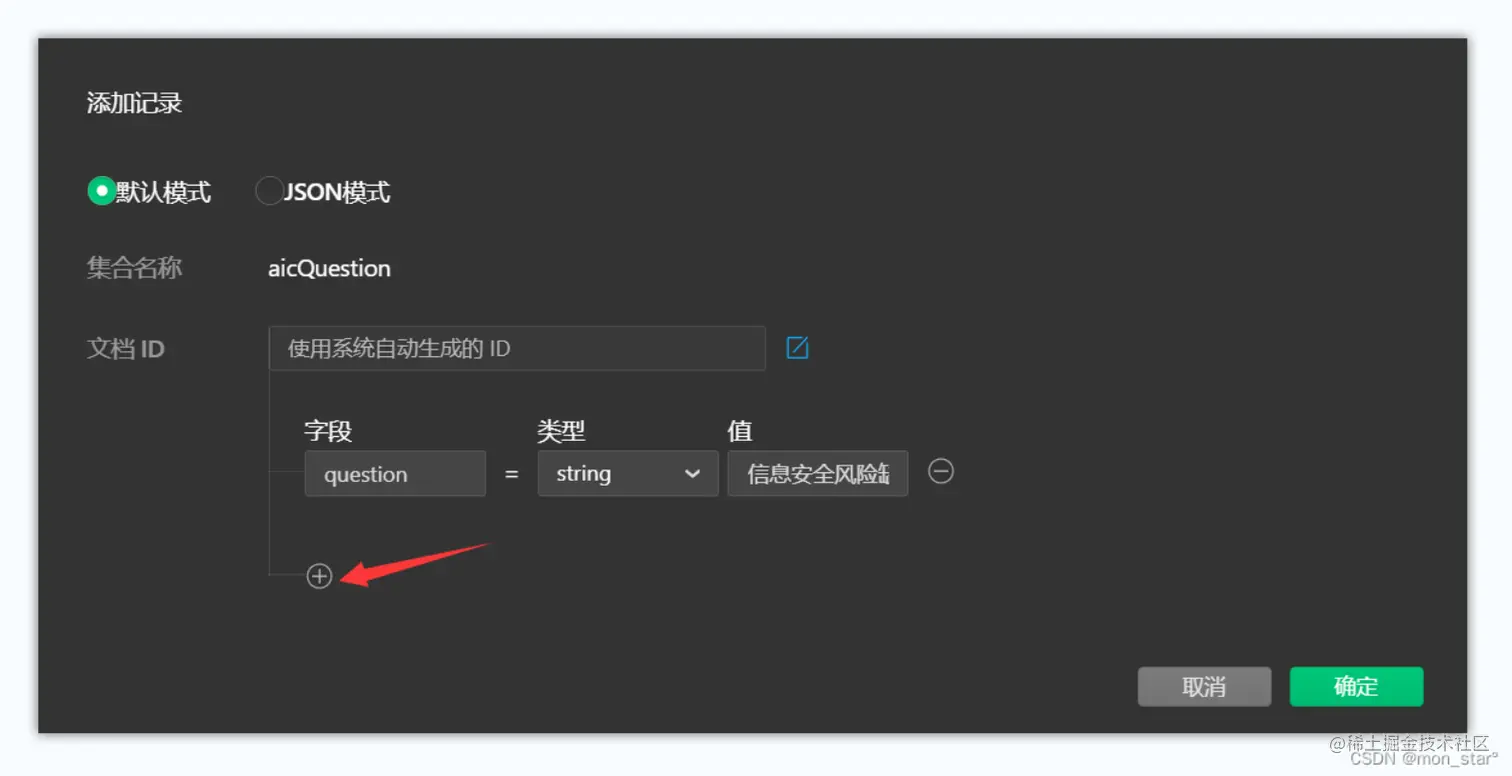The image size is (1512, 776).
Task: Click the 值 column header
Action: 740,431
